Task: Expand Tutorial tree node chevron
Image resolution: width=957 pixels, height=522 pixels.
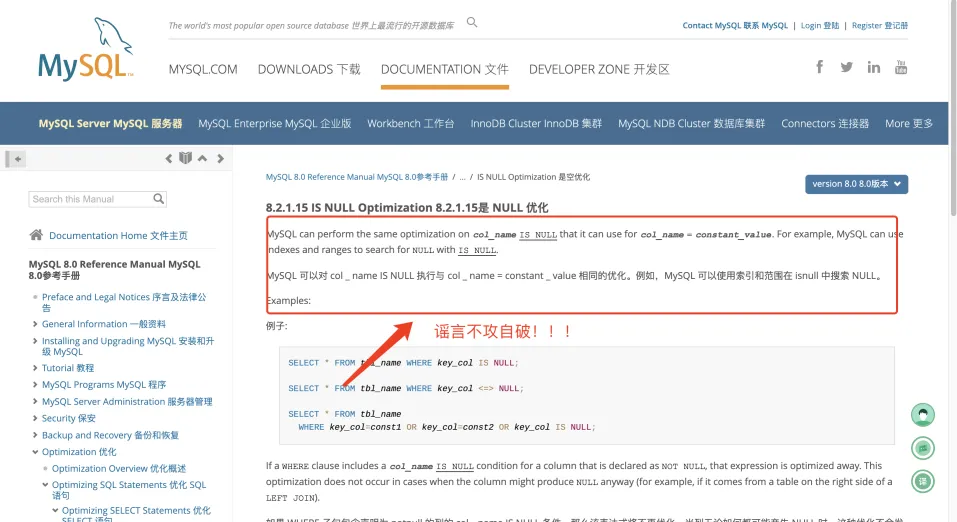Action: coord(35,368)
